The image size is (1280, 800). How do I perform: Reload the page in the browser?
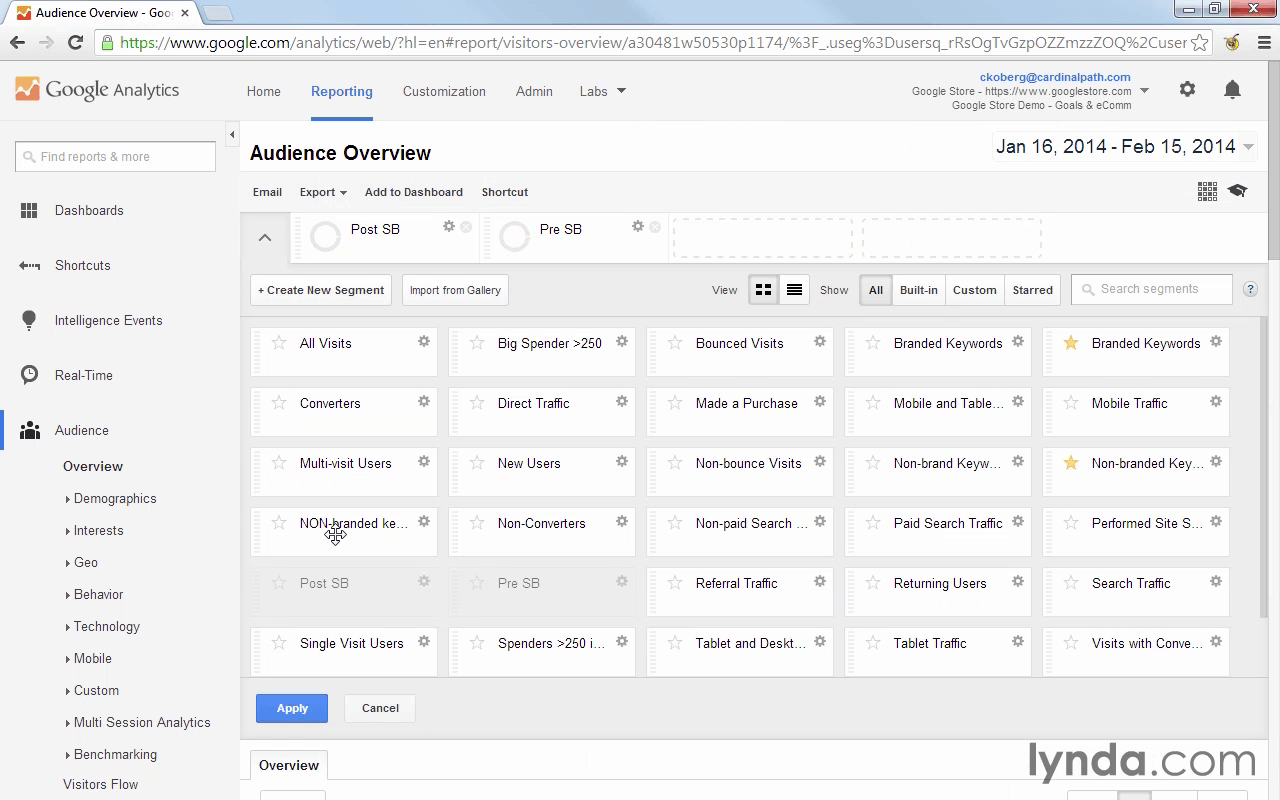[x=75, y=42]
